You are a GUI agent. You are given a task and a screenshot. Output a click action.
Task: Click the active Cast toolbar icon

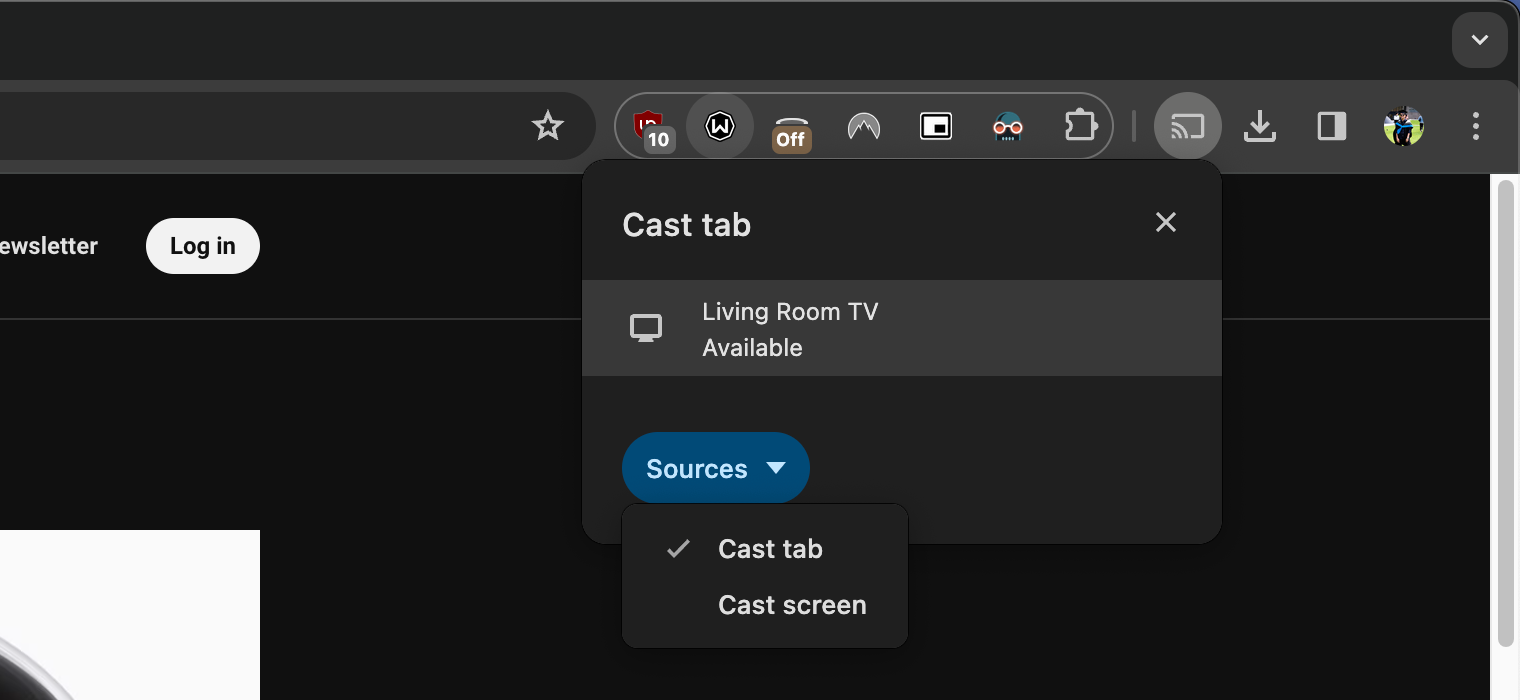pyautogui.click(x=1187, y=126)
